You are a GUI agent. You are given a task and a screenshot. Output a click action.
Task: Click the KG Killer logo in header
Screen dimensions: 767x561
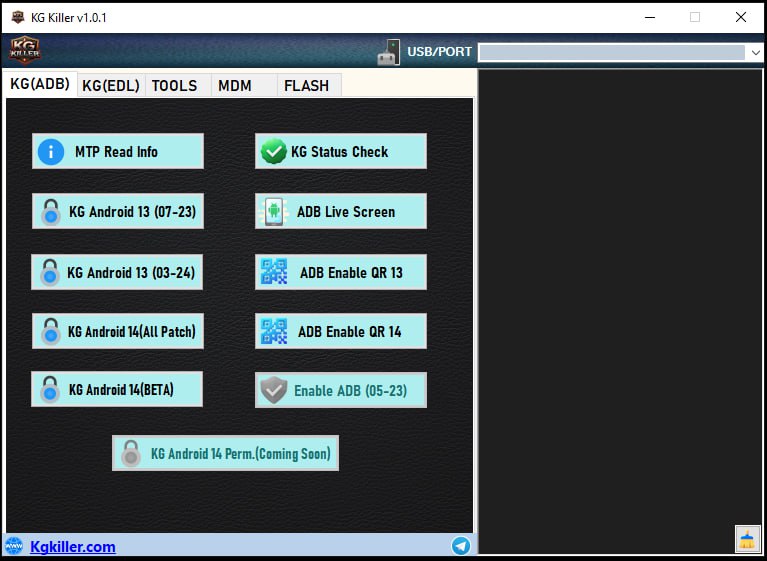click(25, 50)
